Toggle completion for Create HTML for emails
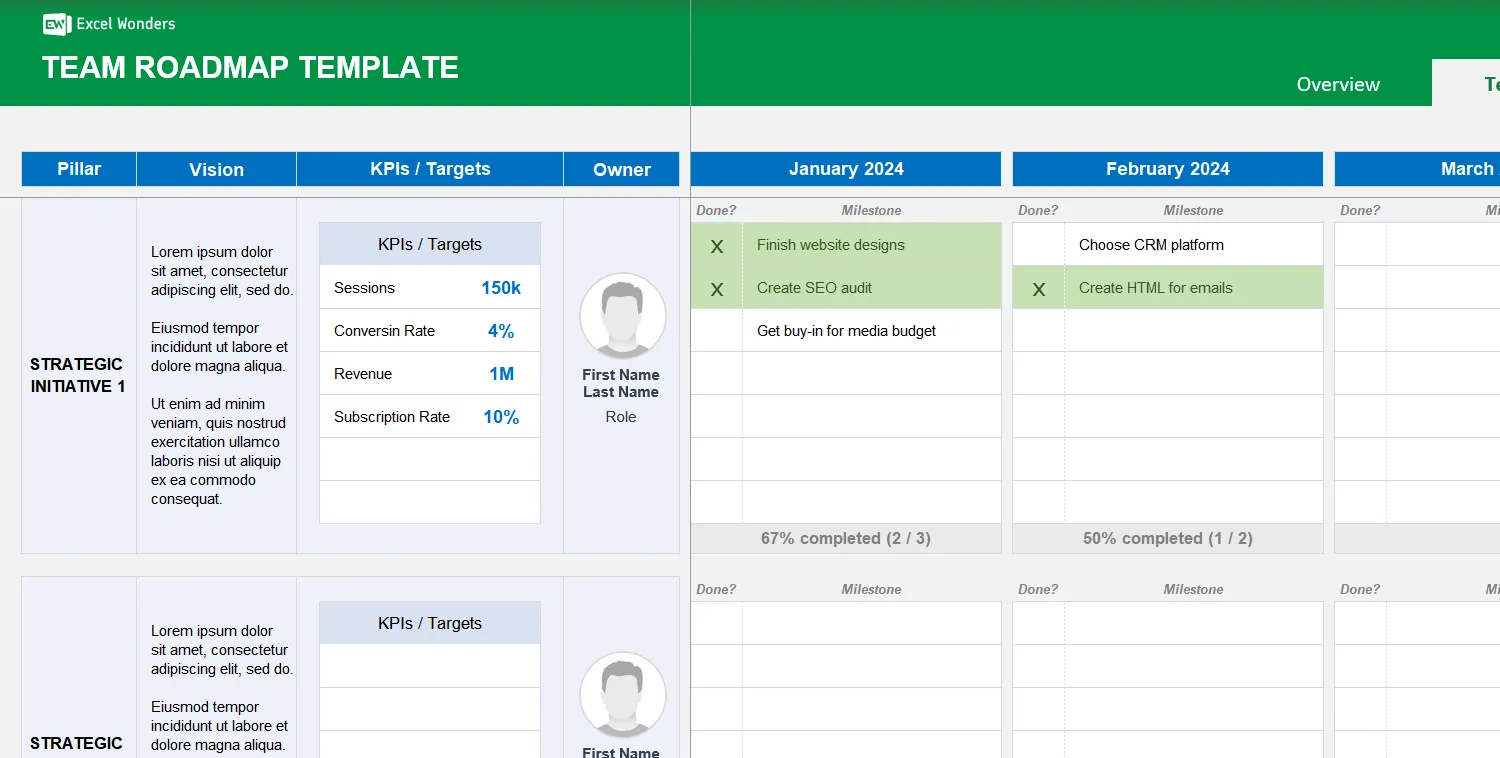1500x758 pixels. point(1038,288)
